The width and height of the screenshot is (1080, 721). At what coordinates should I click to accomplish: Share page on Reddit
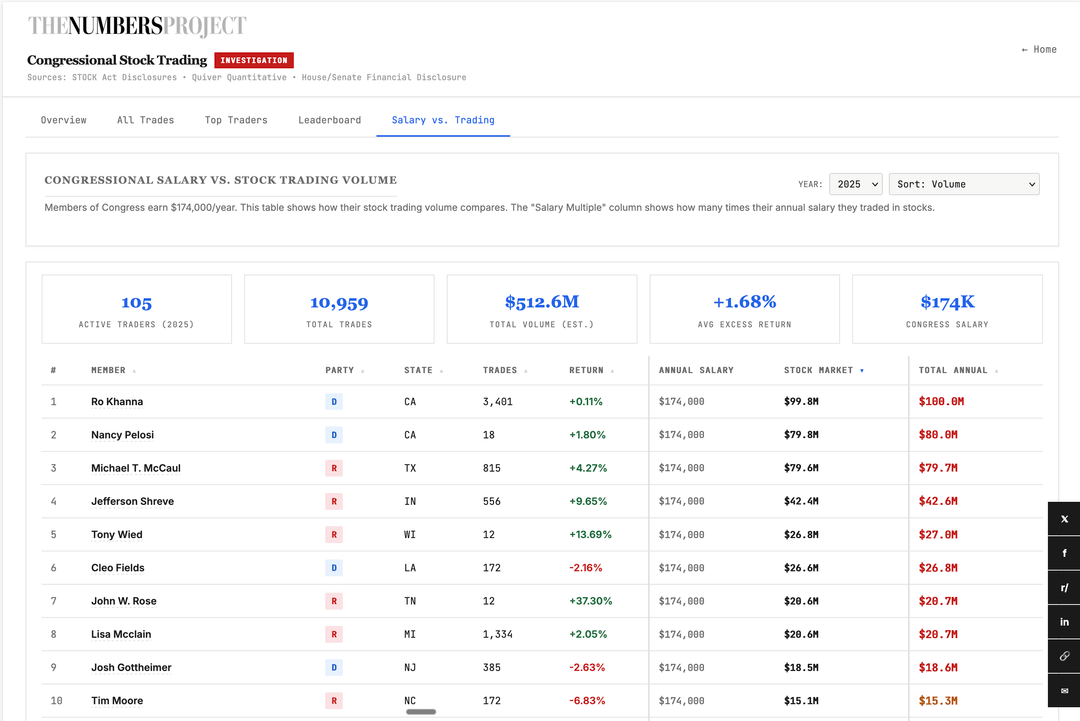(x=1064, y=588)
